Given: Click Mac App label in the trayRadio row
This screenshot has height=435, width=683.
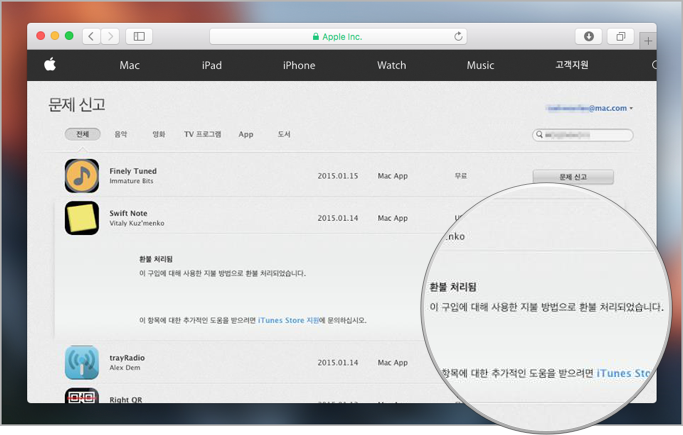Looking at the screenshot, I should click(392, 362).
